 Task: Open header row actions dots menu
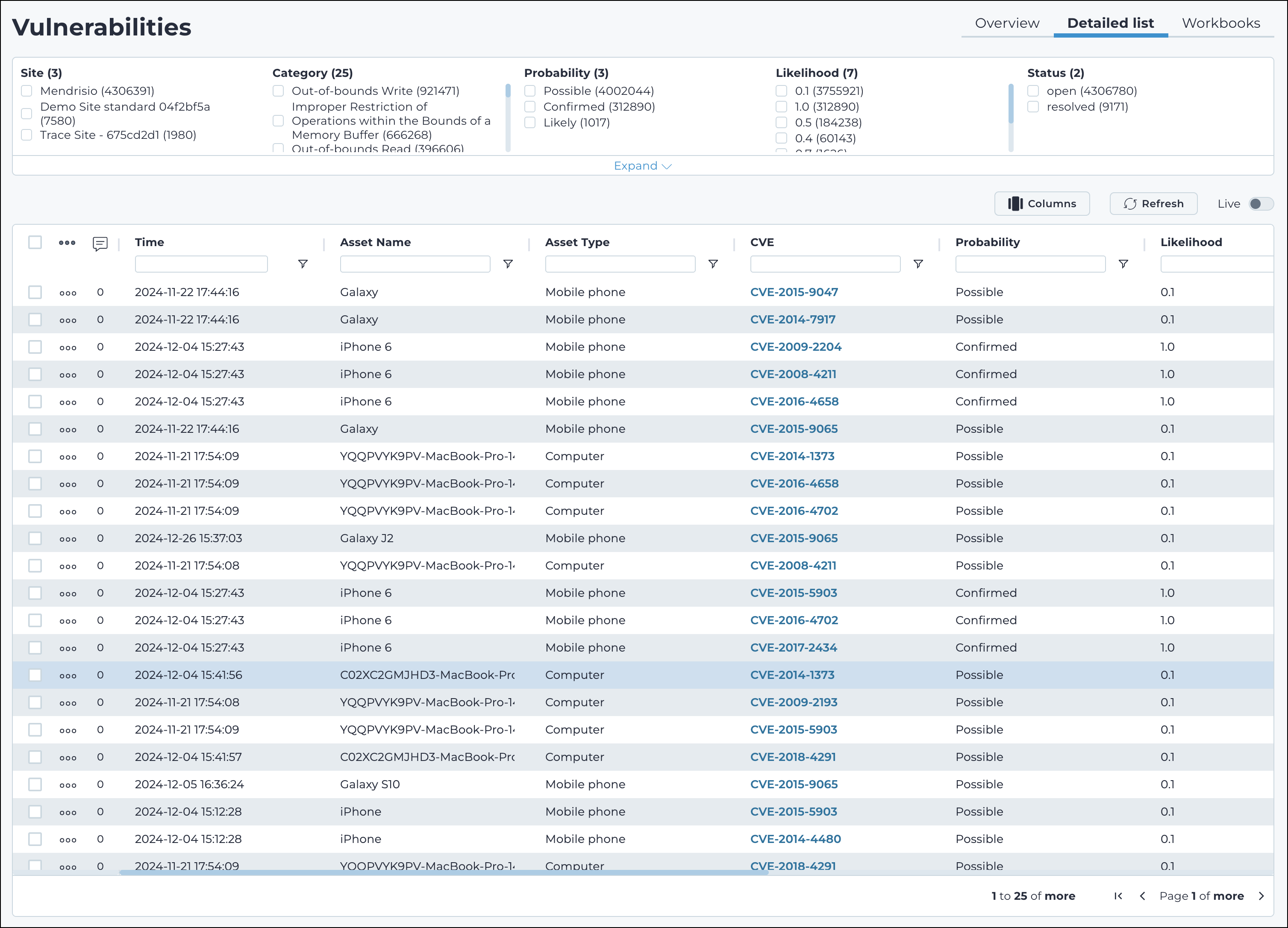coord(67,243)
